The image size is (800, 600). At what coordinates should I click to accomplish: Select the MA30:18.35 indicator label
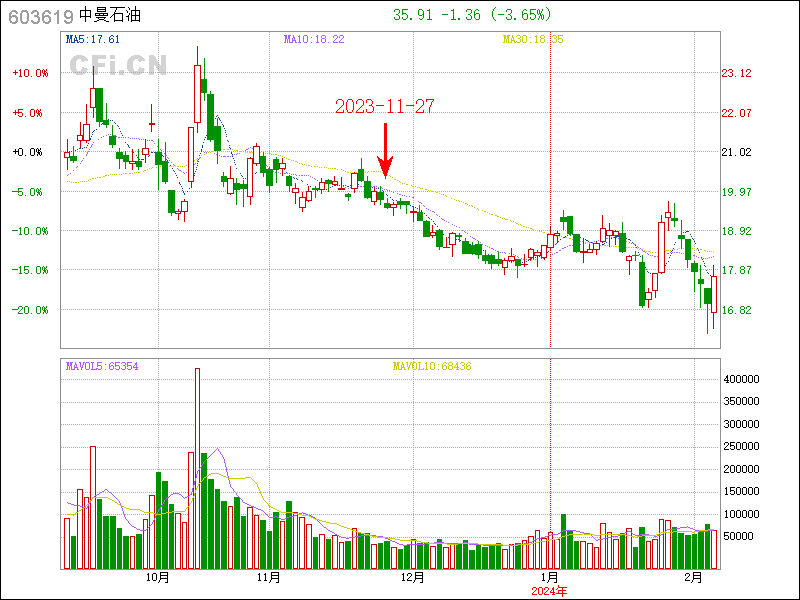(532, 39)
